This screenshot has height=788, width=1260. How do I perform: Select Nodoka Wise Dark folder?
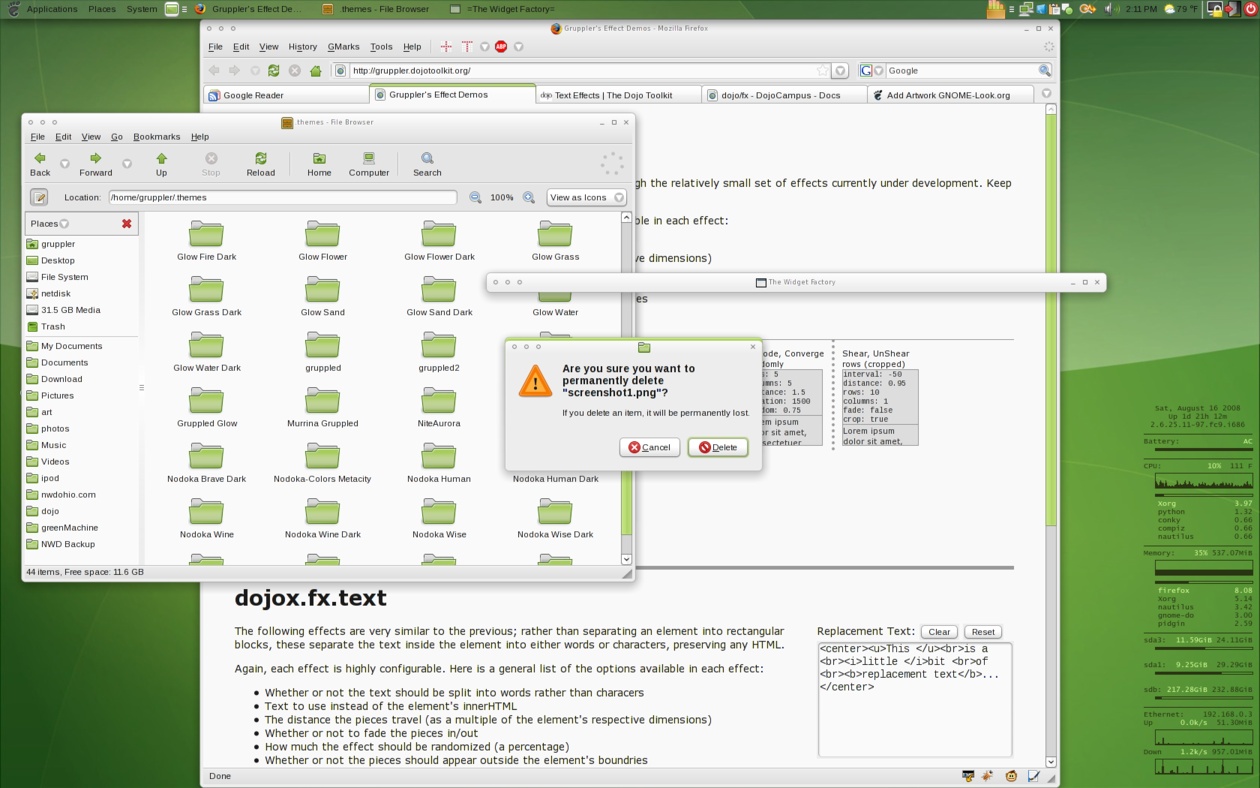555,519
